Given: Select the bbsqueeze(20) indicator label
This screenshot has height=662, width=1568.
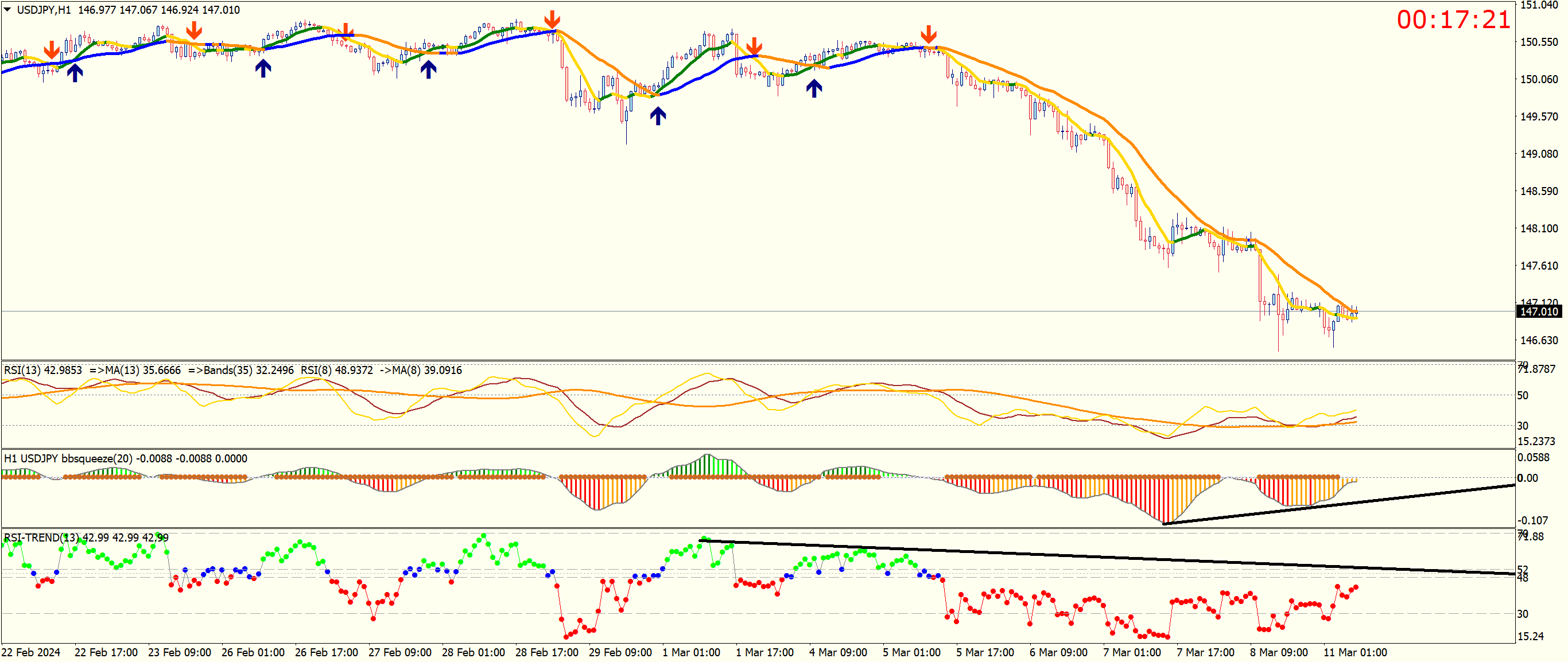Looking at the screenshot, I should coord(98,458).
